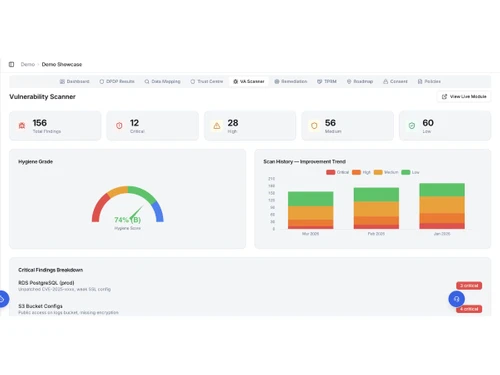
Task: Toggle the Critical legend swatch
Action: coord(331,172)
